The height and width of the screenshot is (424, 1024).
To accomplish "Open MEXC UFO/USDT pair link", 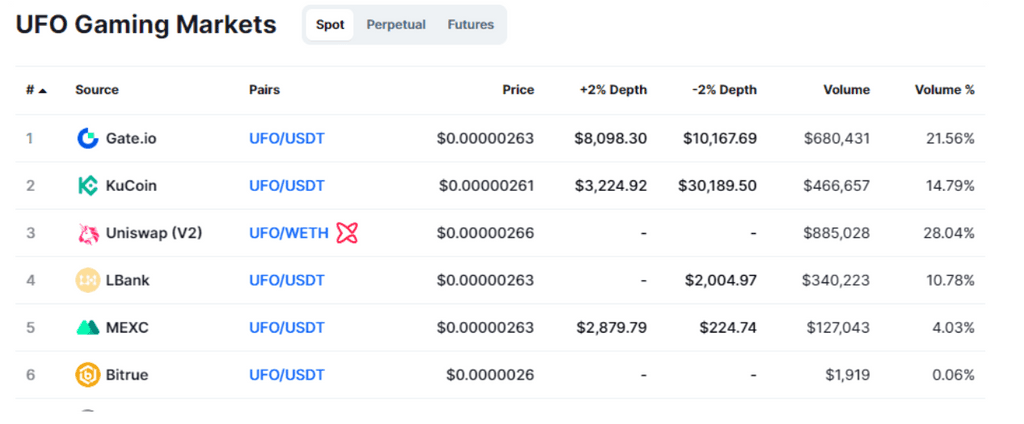I will pyautogui.click(x=287, y=327).
